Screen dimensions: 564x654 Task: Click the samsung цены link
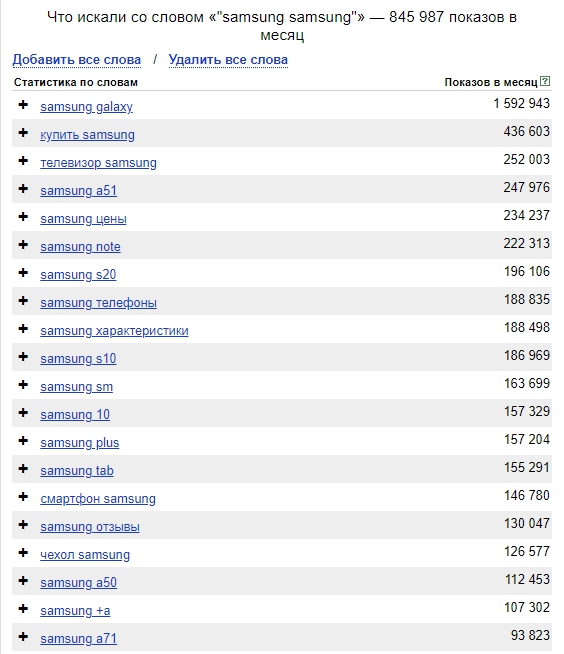tap(83, 219)
